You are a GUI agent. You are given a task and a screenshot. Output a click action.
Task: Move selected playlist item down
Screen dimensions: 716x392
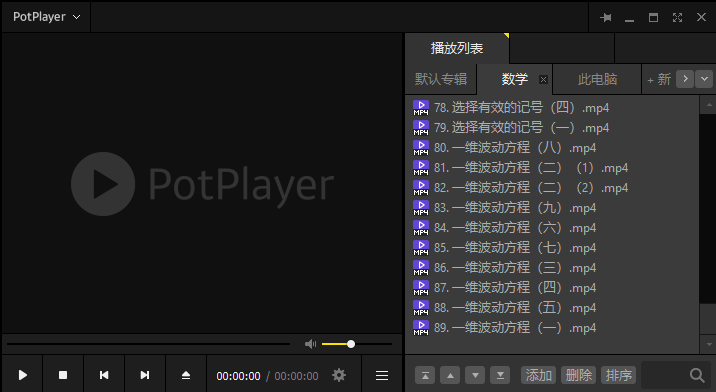coord(475,375)
